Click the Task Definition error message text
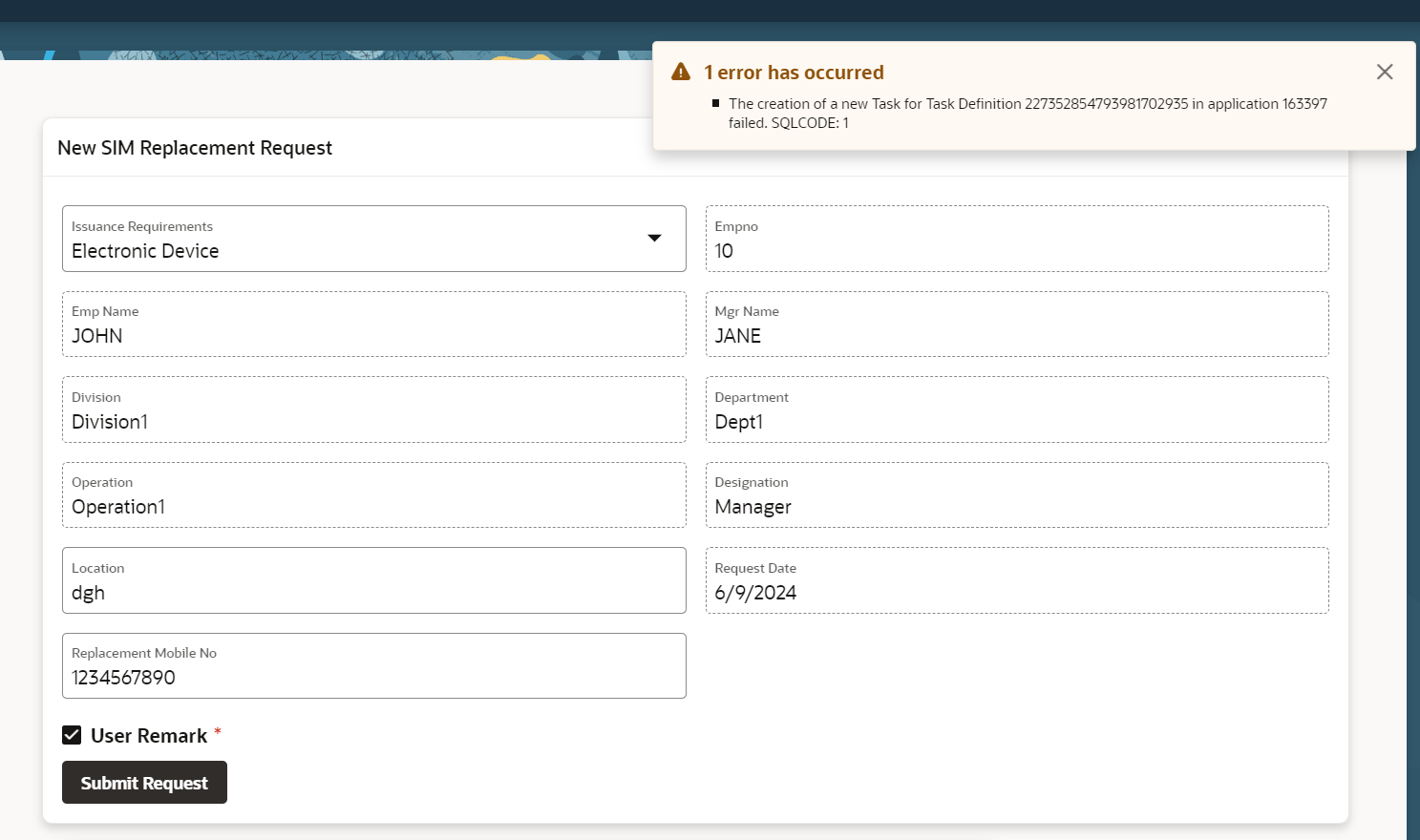Viewport: 1420px width, 840px height. click(1027, 113)
